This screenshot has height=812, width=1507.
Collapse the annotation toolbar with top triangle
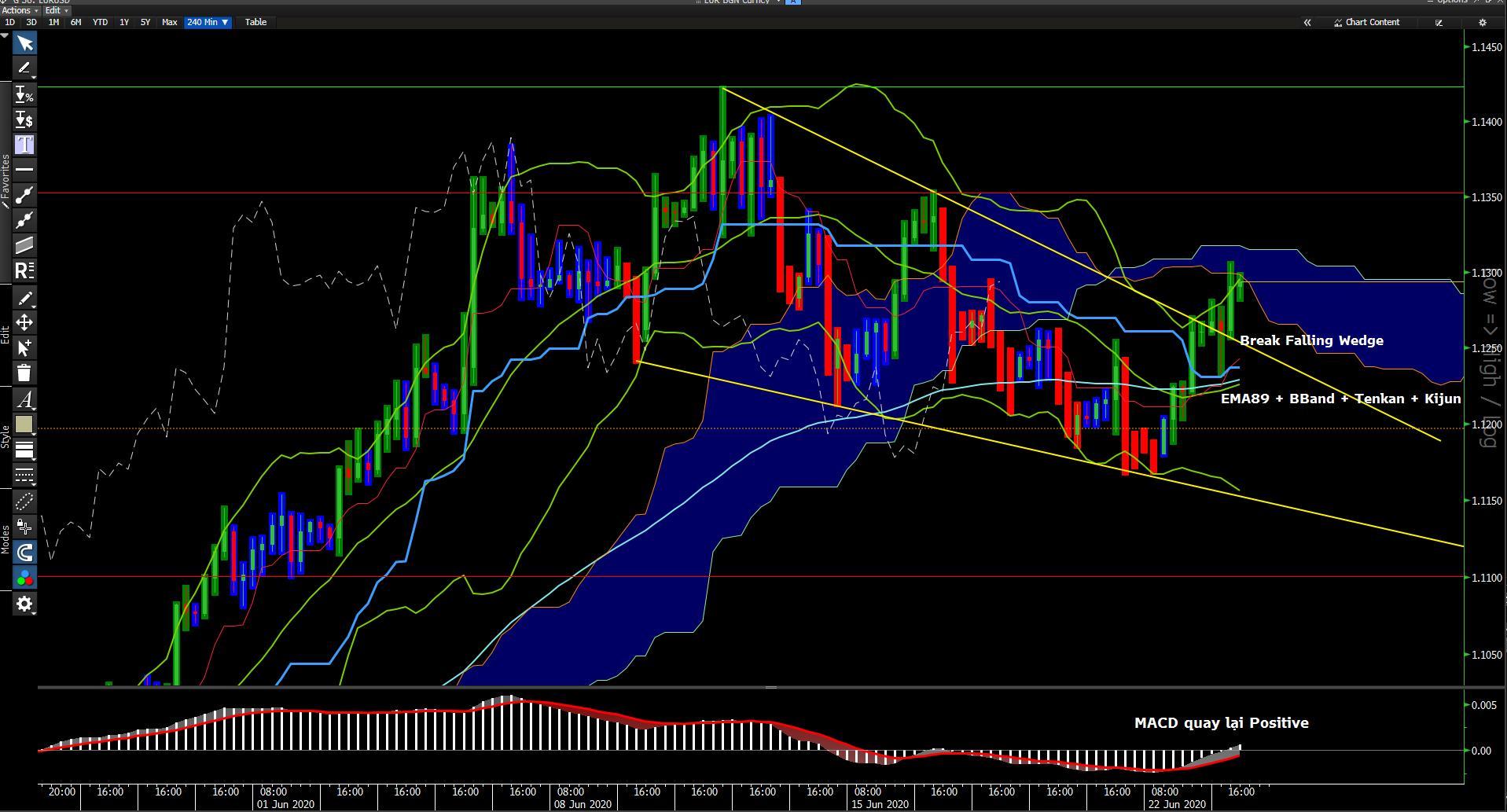click(x=5, y=36)
